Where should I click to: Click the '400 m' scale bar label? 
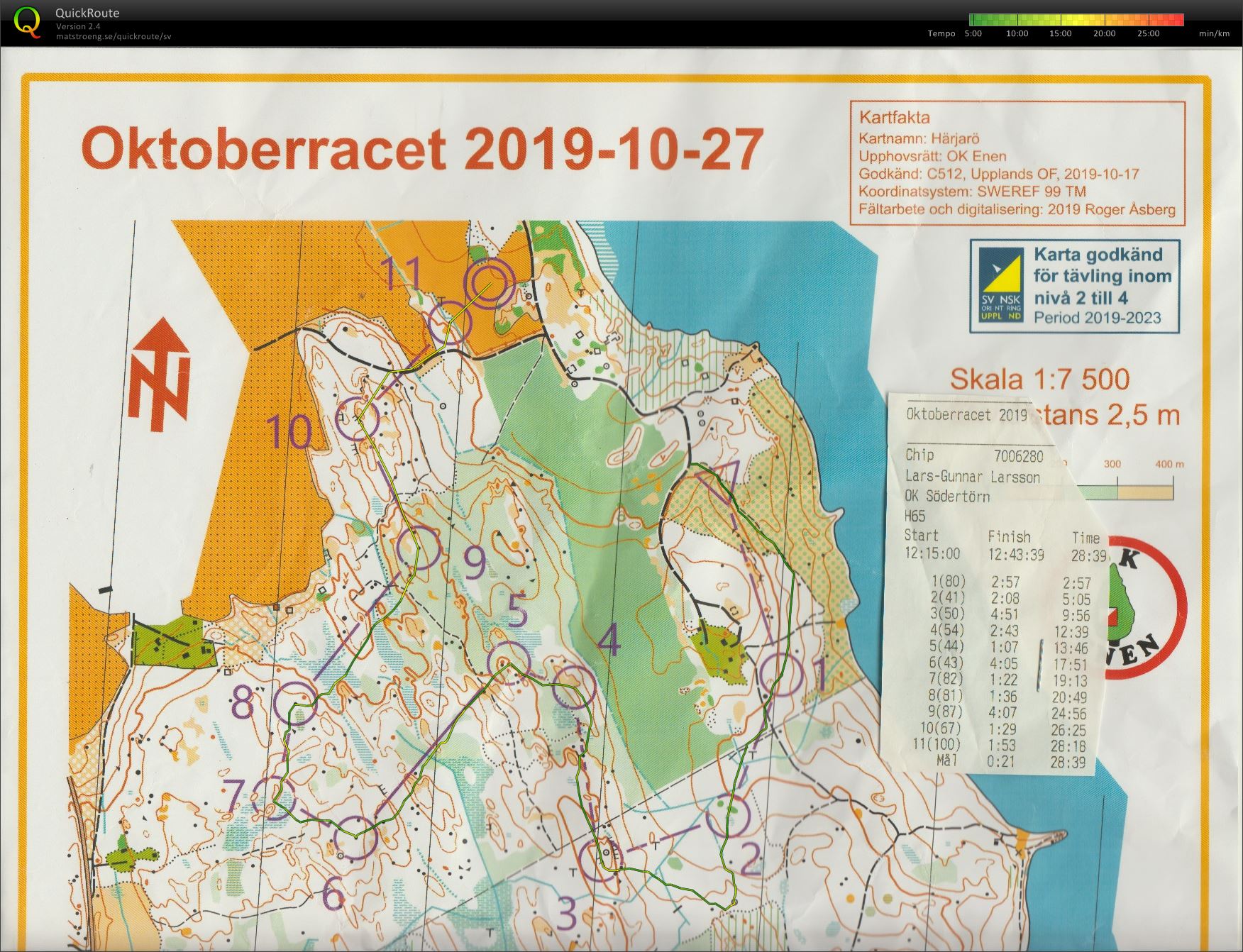click(x=1169, y=464)
